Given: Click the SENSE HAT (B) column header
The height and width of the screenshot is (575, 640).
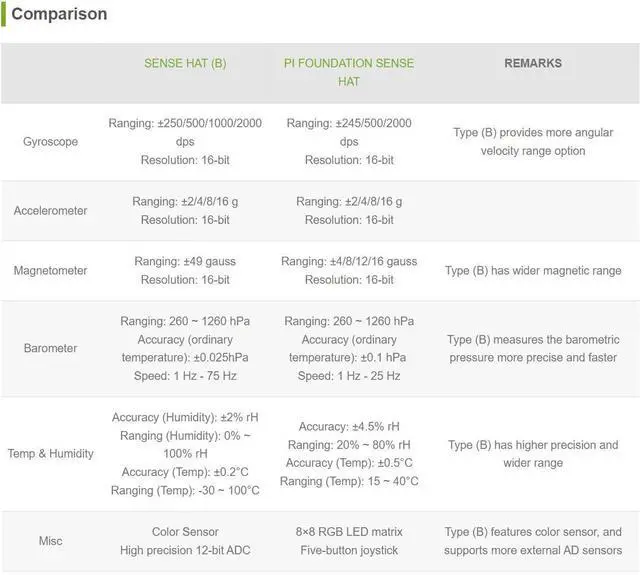Looking at the screenshot, I should pyautogui.click(x=185, y=63).
